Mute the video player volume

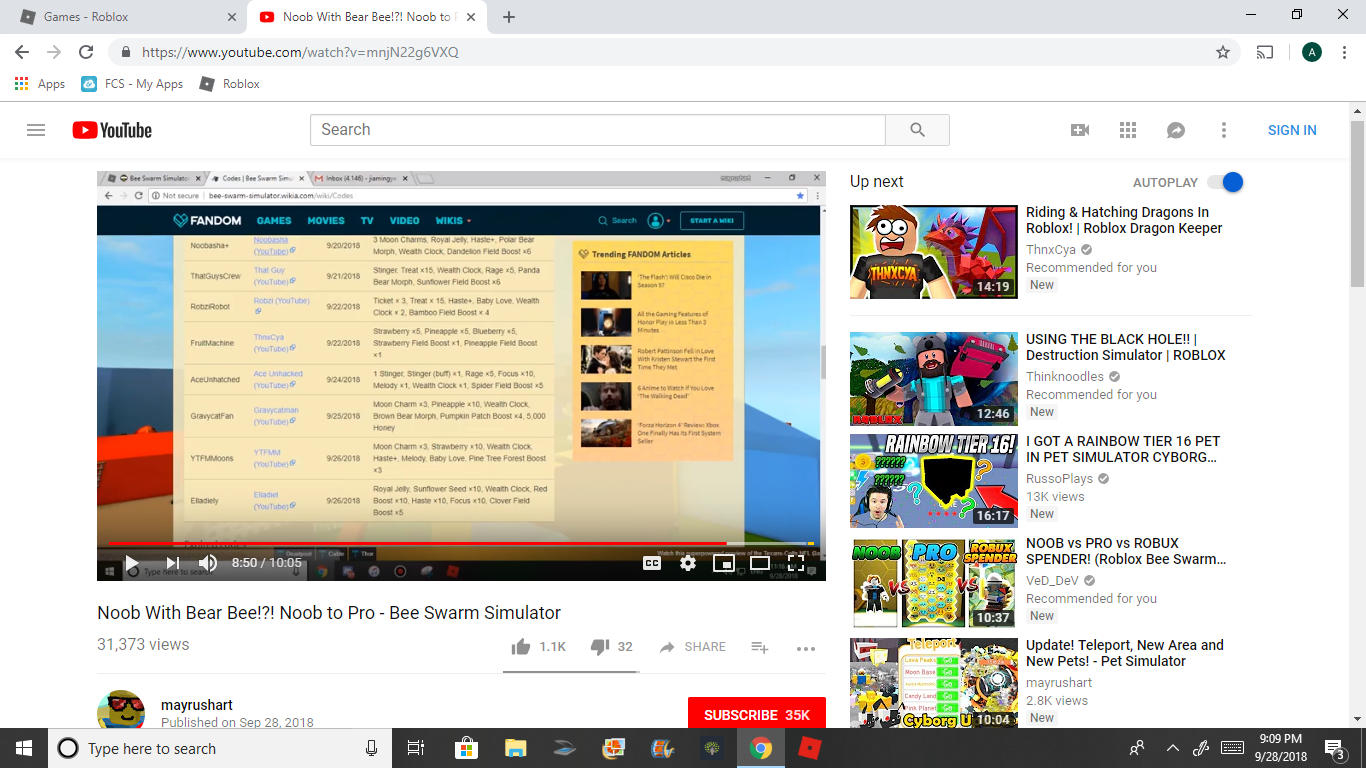(x=208, y=563)
